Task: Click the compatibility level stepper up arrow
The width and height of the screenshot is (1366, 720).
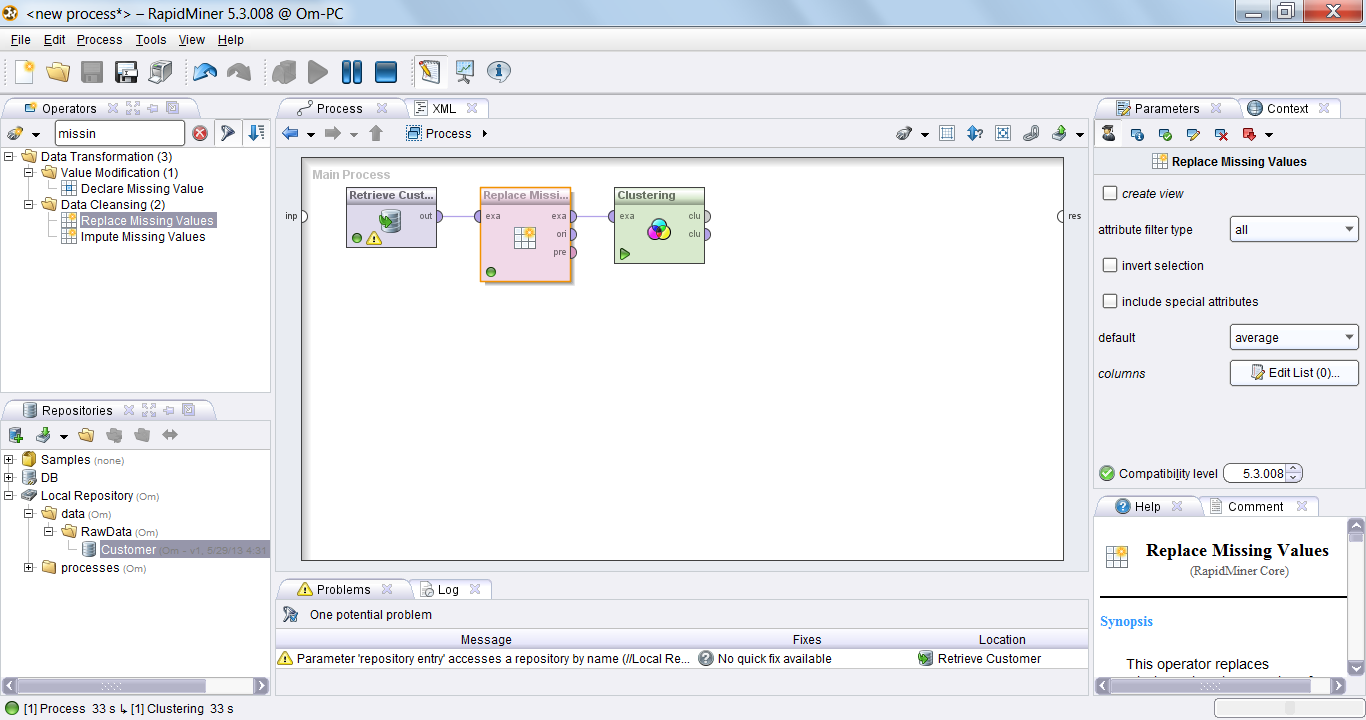Action: tap(1294, 469)
